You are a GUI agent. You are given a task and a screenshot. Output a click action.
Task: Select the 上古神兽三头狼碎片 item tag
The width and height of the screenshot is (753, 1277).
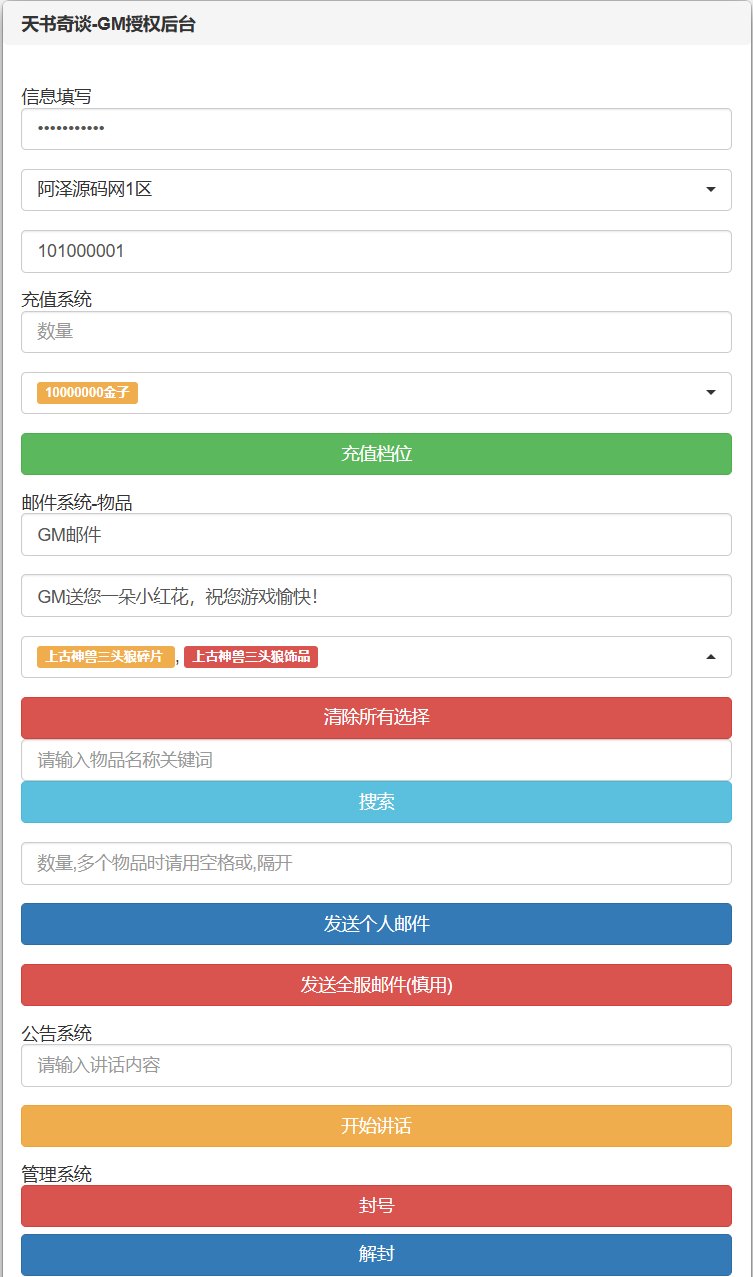tap(105, 657)
